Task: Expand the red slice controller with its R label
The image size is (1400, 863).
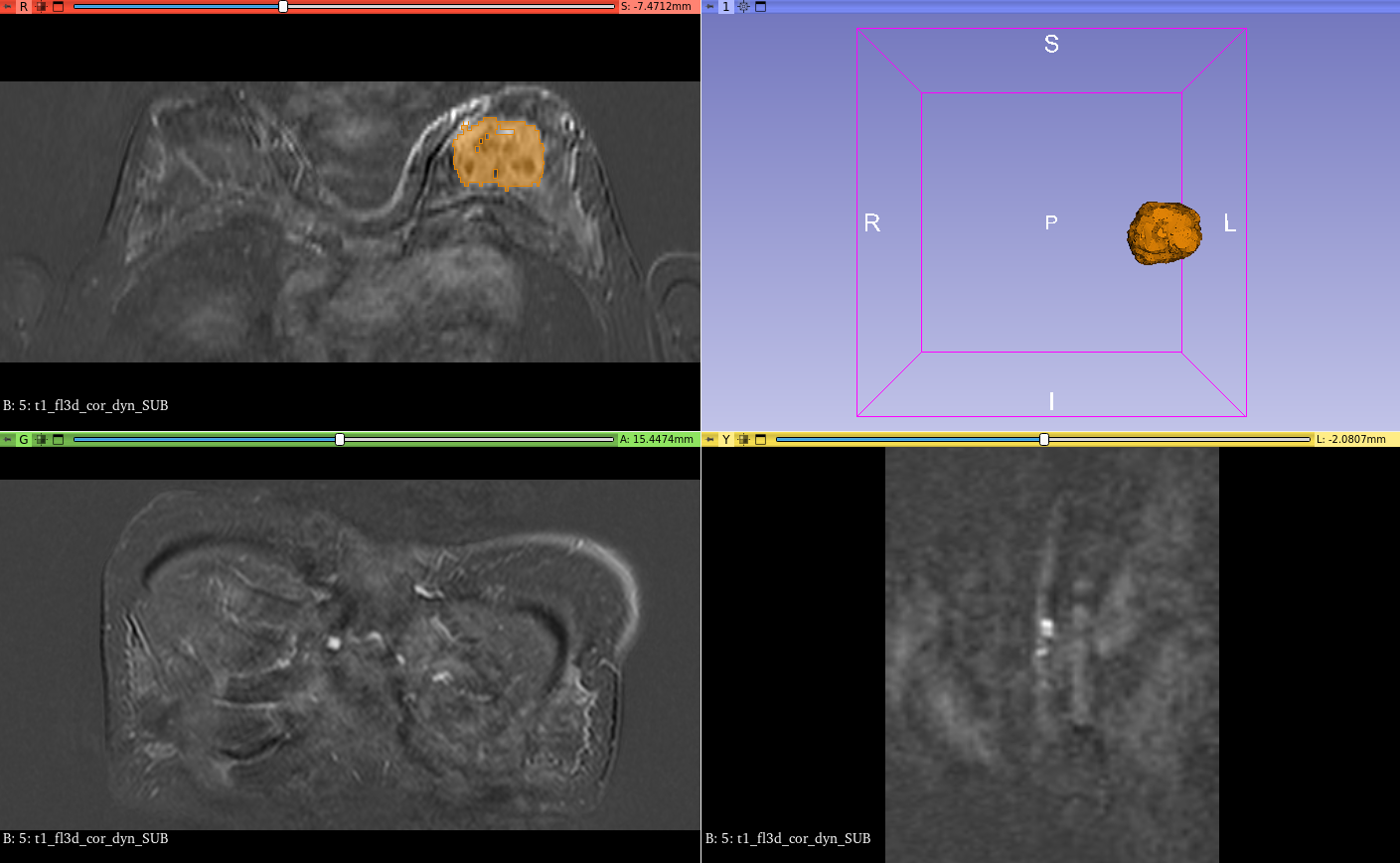Action: 23,6
